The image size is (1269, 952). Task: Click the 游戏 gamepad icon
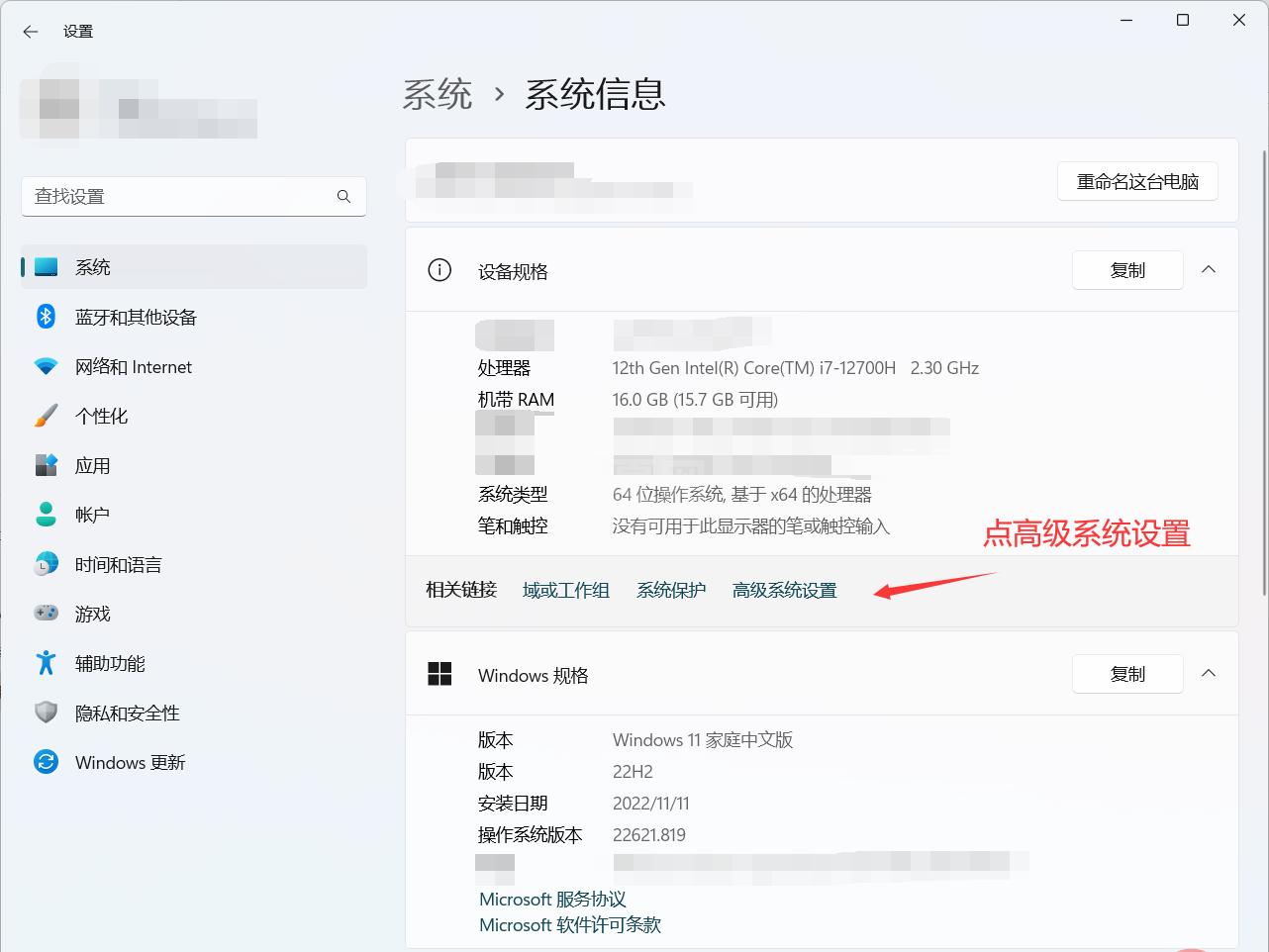tap(47, 614)
